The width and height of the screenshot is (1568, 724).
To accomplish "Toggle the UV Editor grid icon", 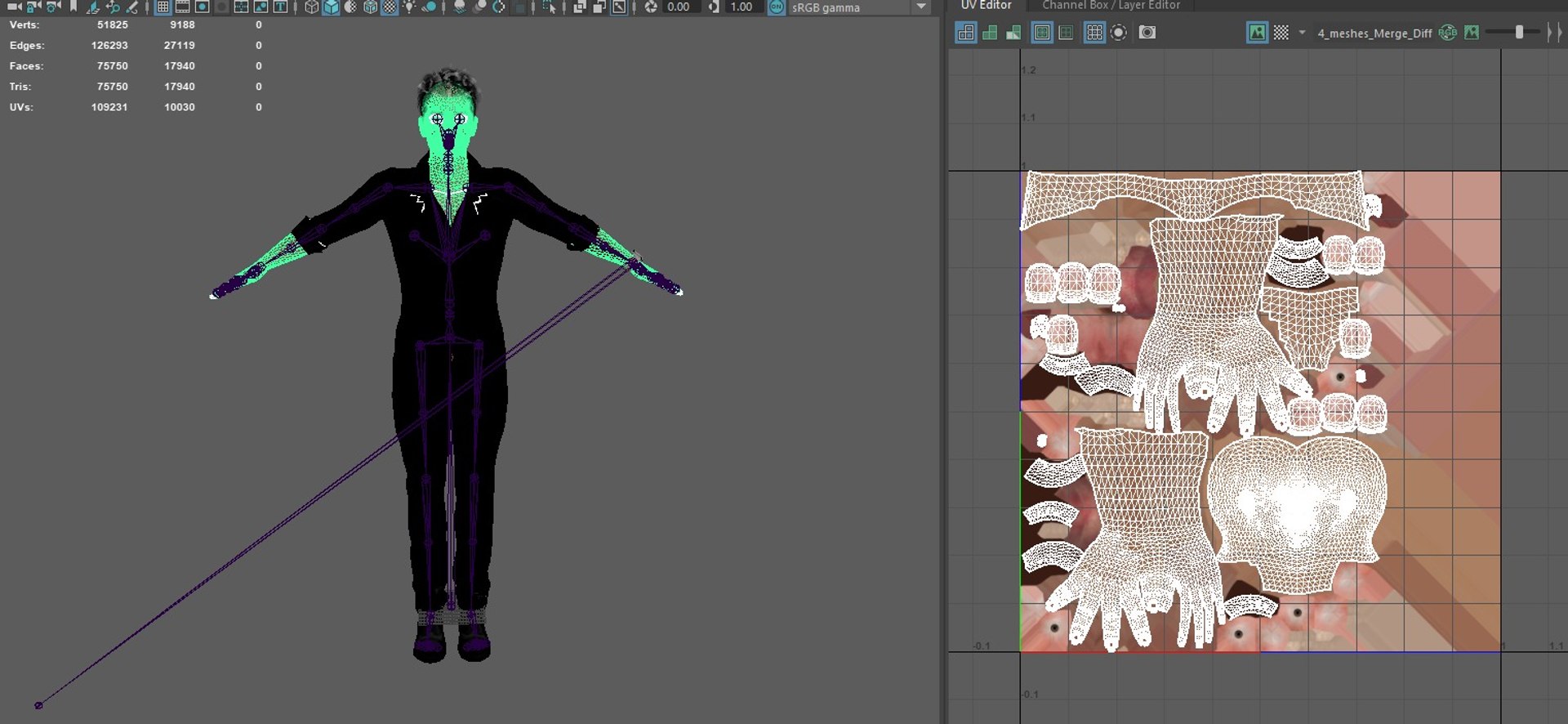I will pyautogui.click(x=1094, y=33).
